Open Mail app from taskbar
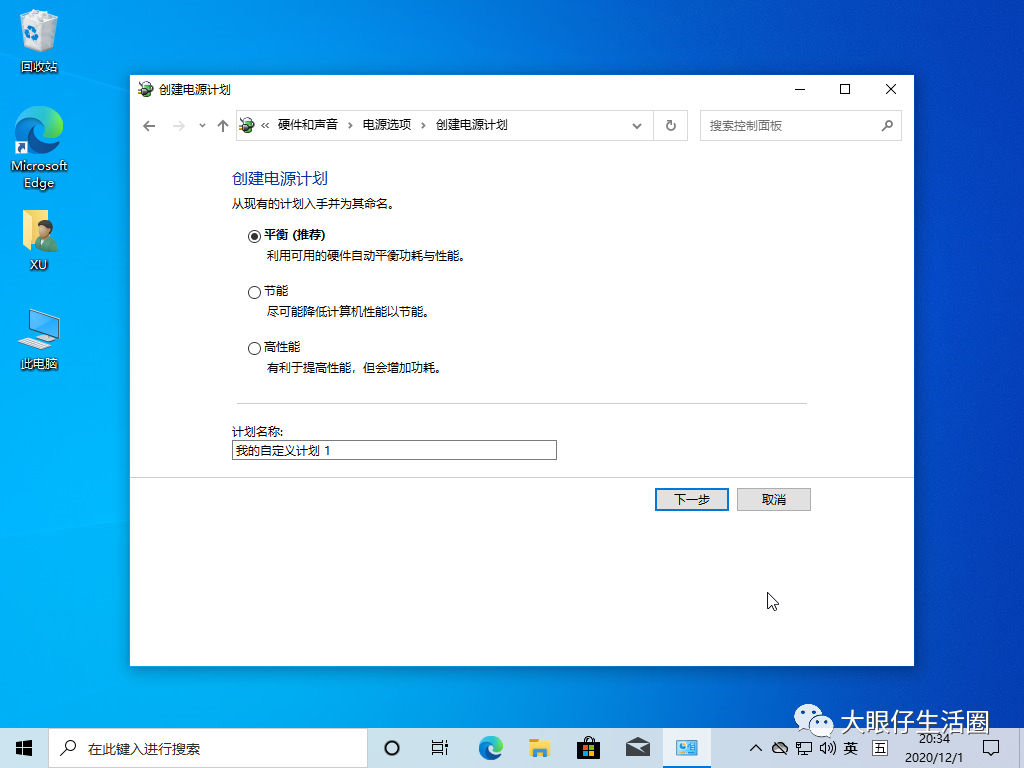 [638, 748]
